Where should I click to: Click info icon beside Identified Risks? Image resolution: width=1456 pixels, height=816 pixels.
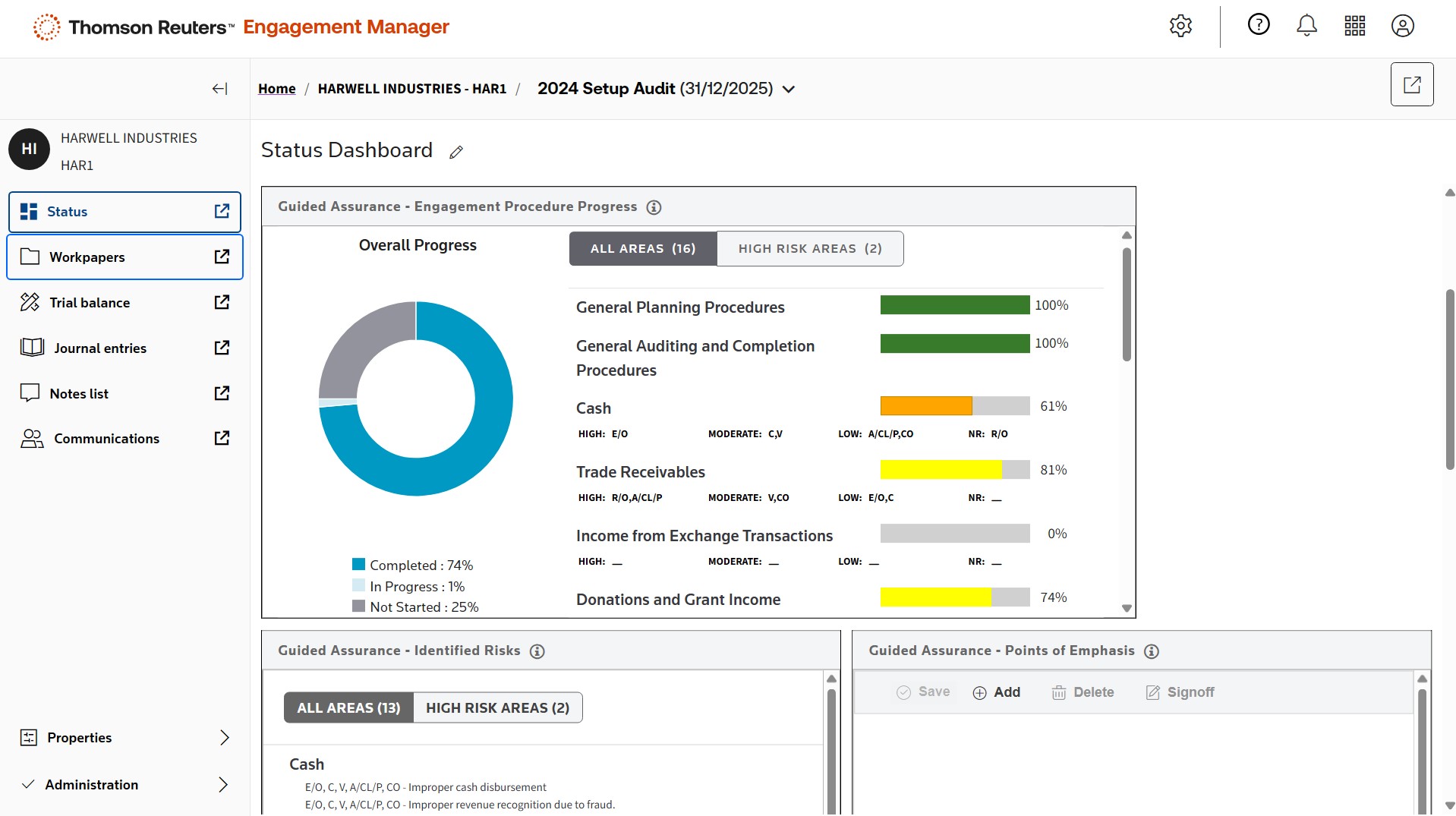[537, 651]
